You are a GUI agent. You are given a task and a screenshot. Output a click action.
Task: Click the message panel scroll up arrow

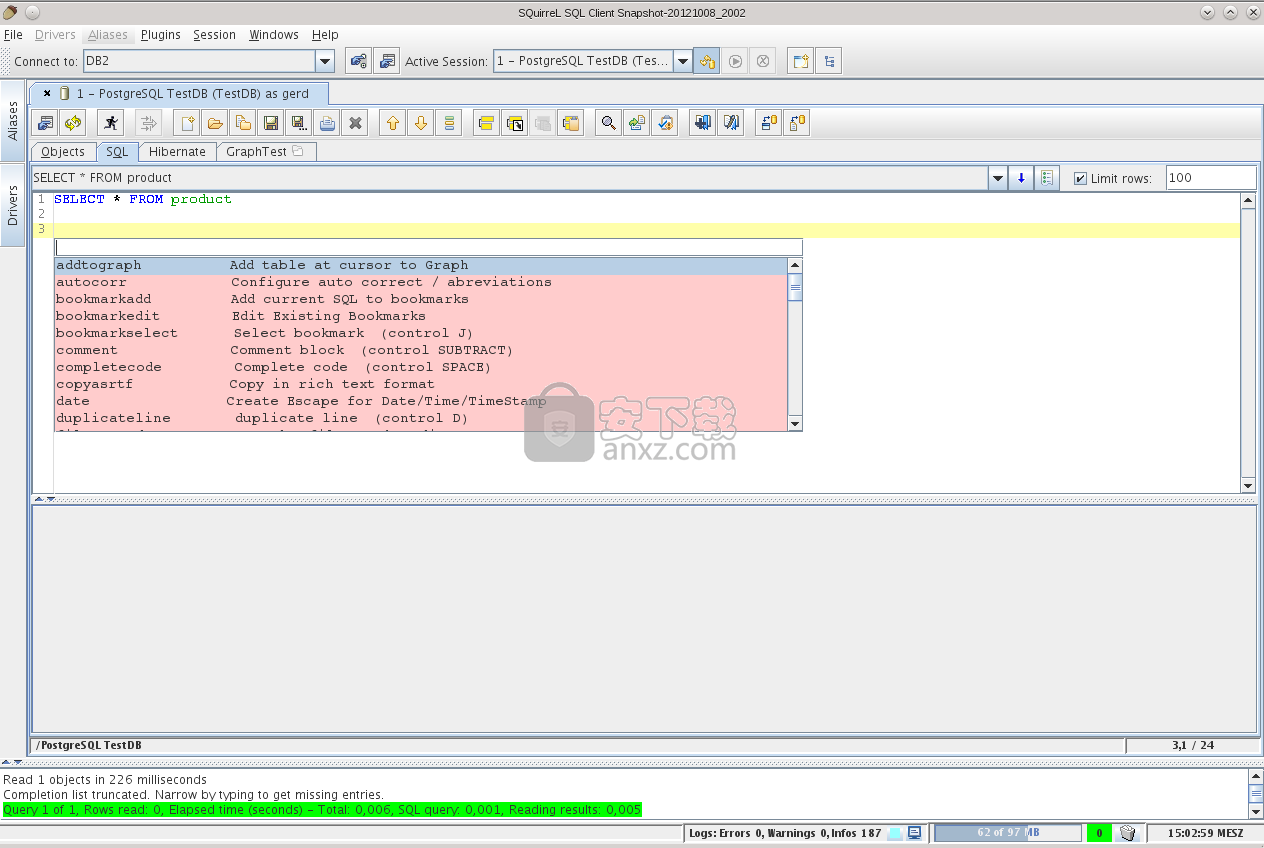[1256, 777]
